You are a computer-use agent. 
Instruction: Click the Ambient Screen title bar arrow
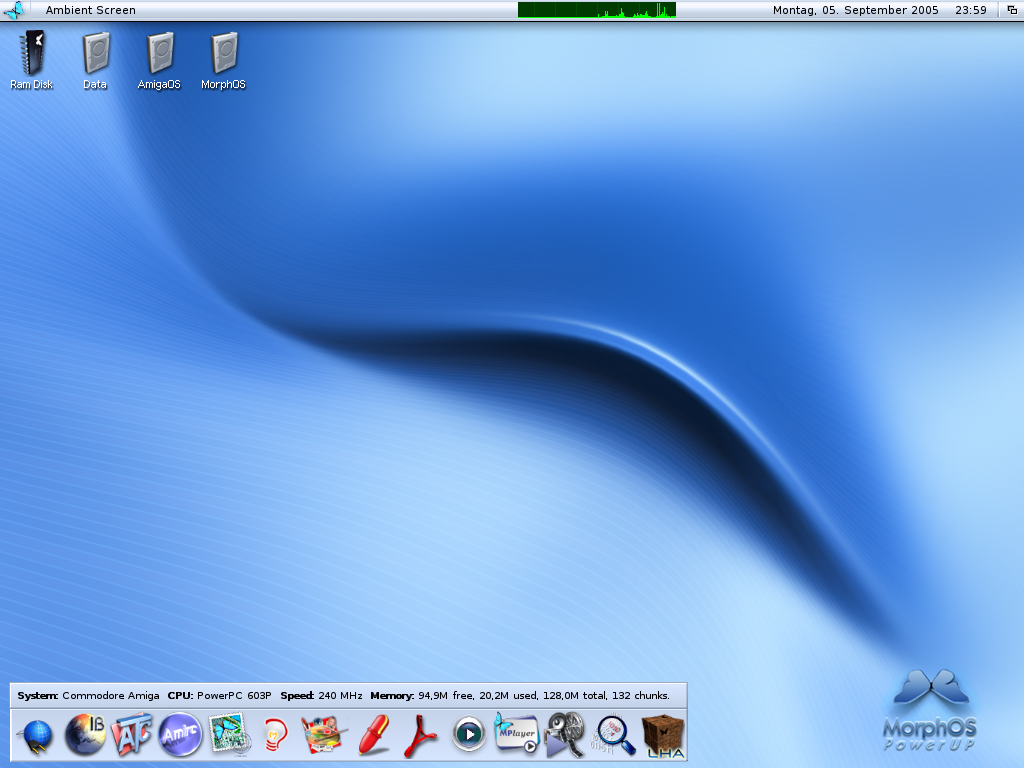pyautogui.click(x=16, y=10)
